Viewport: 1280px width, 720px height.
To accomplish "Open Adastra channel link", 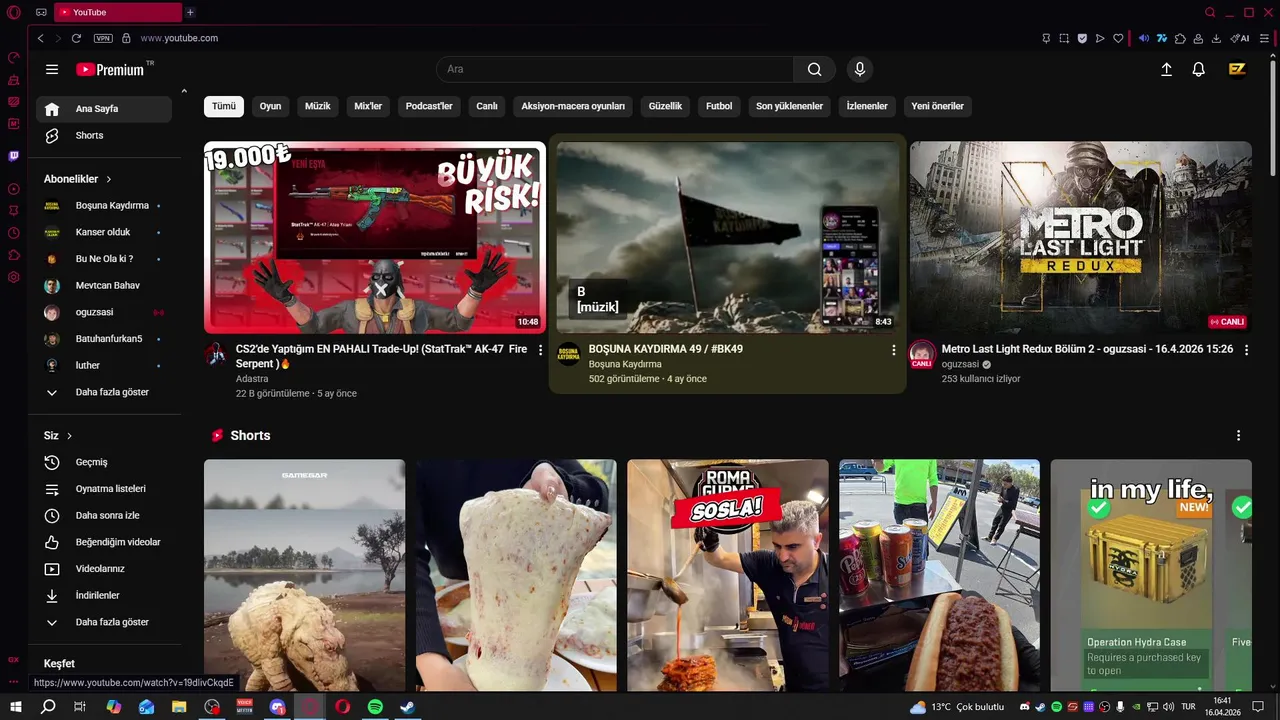I will coord(252,379).
